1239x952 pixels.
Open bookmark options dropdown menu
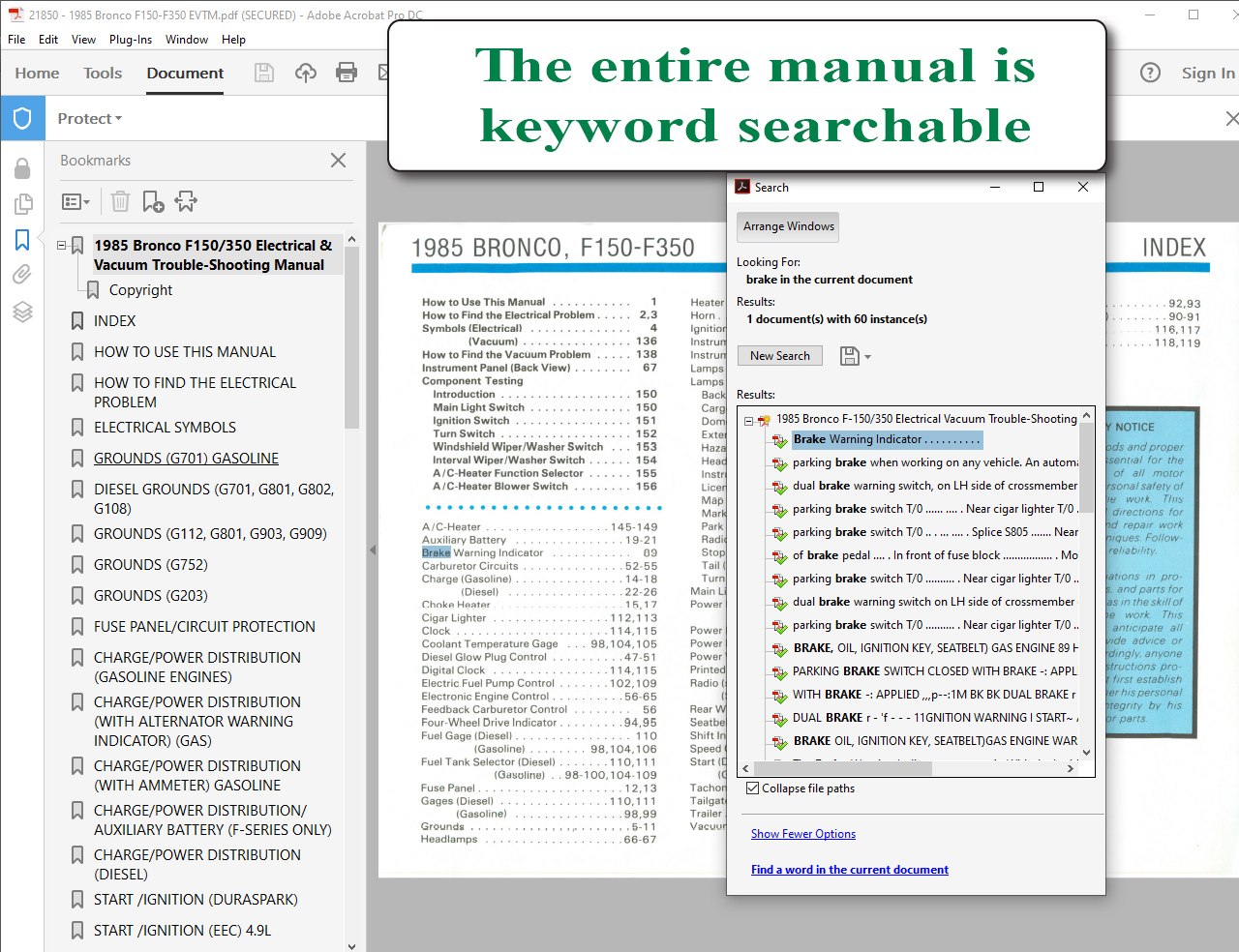[76, 201]
